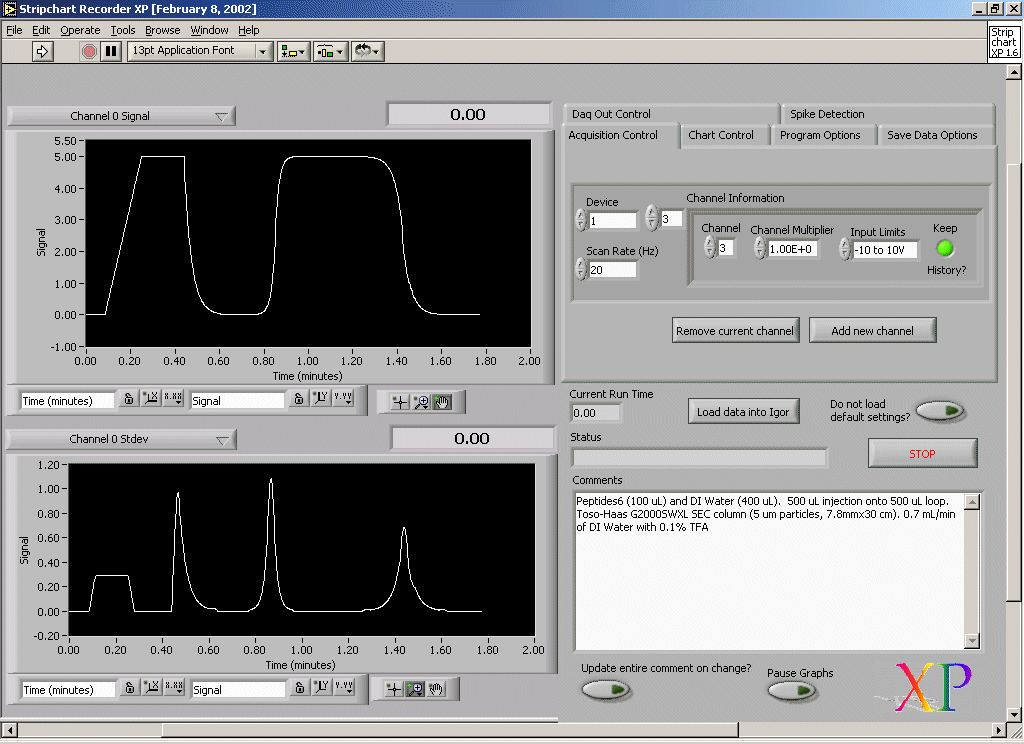Click Y autoscale button on Stdev graph
The height and width of the screenshot is (744, 1024).
pos(321,687)
